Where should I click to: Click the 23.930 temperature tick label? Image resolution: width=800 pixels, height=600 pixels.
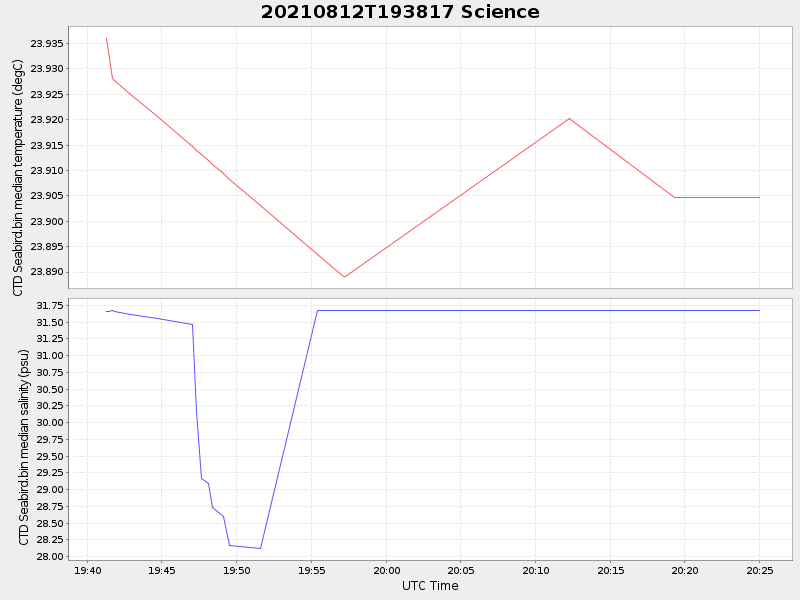[x=47, y=69]
